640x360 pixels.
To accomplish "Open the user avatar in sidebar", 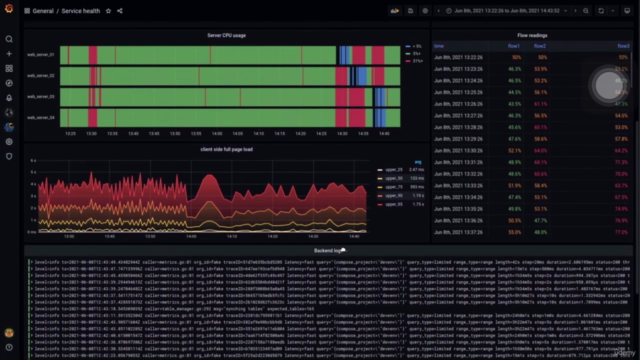I will (x=9, y=333).
